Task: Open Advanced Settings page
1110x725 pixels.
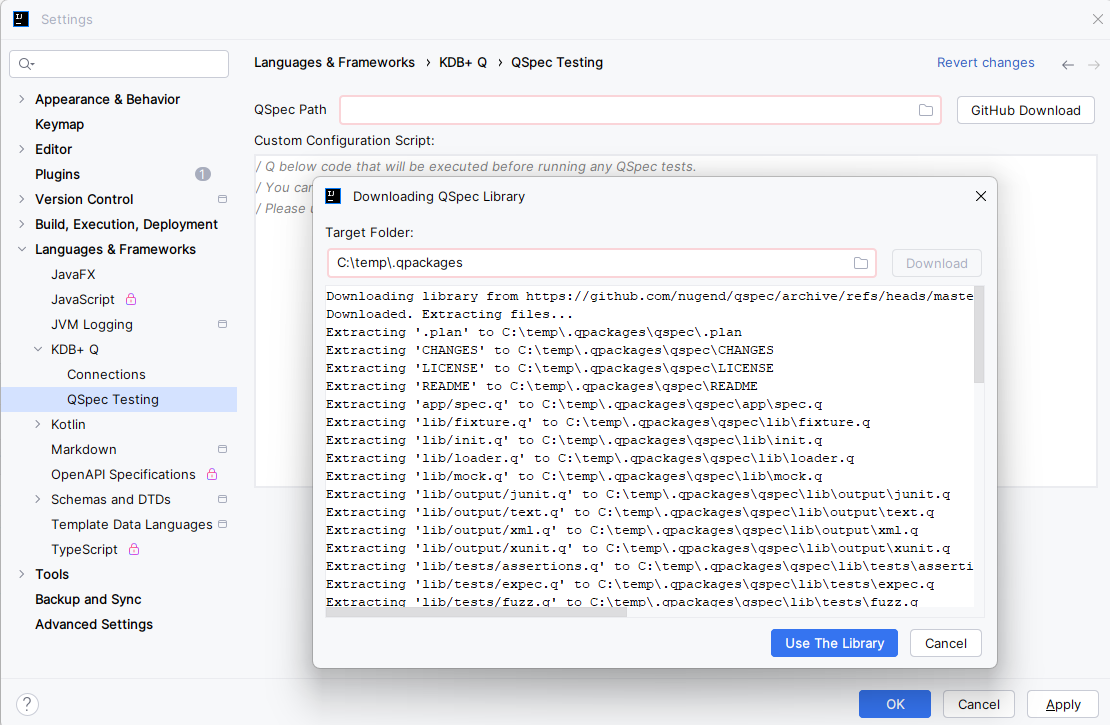Action: click(x=94, y=624)
